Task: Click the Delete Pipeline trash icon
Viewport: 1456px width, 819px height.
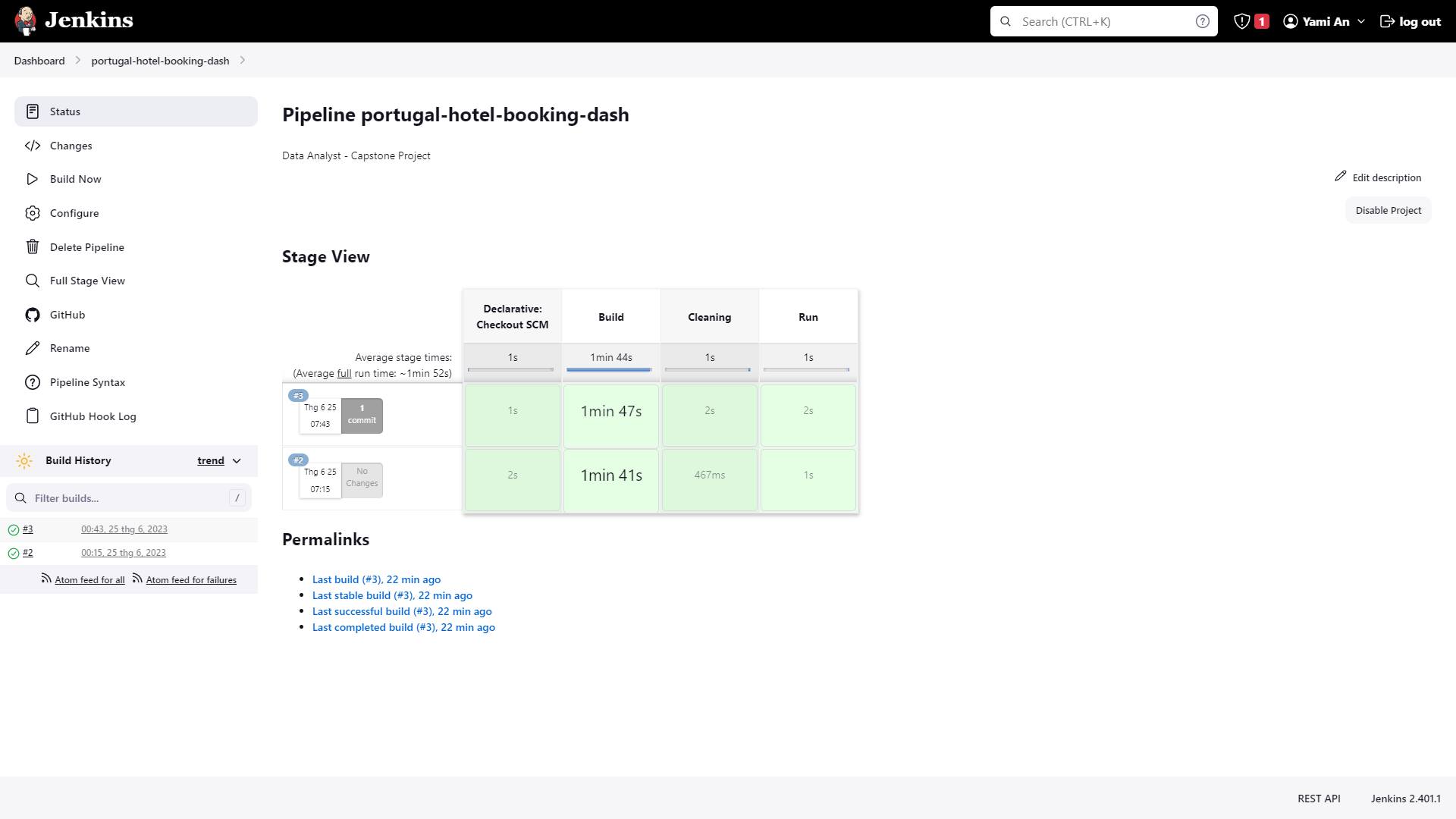Action: coord(32,246)
